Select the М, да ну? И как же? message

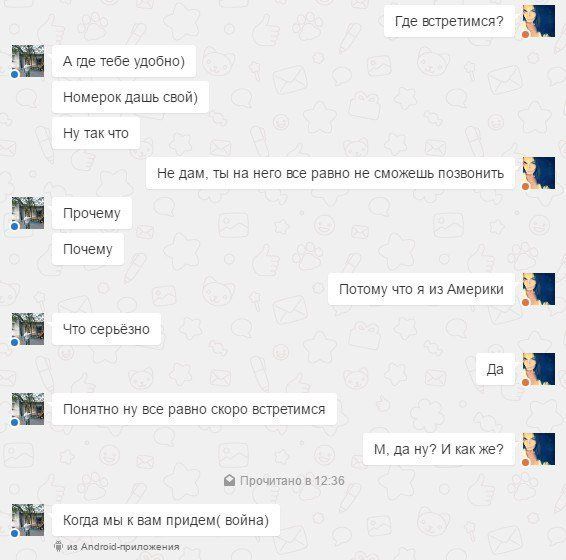coord(439,449)
